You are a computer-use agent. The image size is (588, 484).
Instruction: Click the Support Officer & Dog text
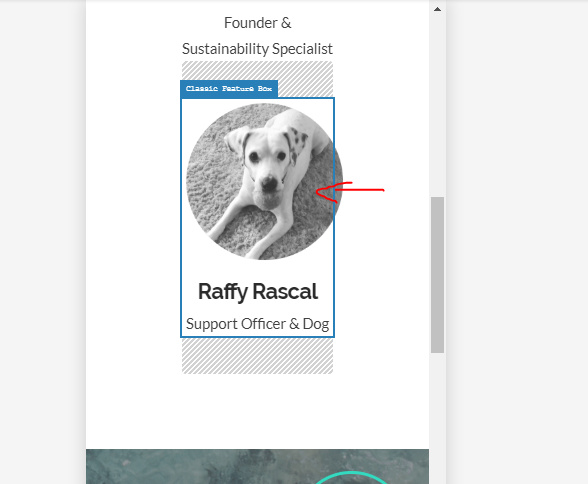click(x=258, y=324)
